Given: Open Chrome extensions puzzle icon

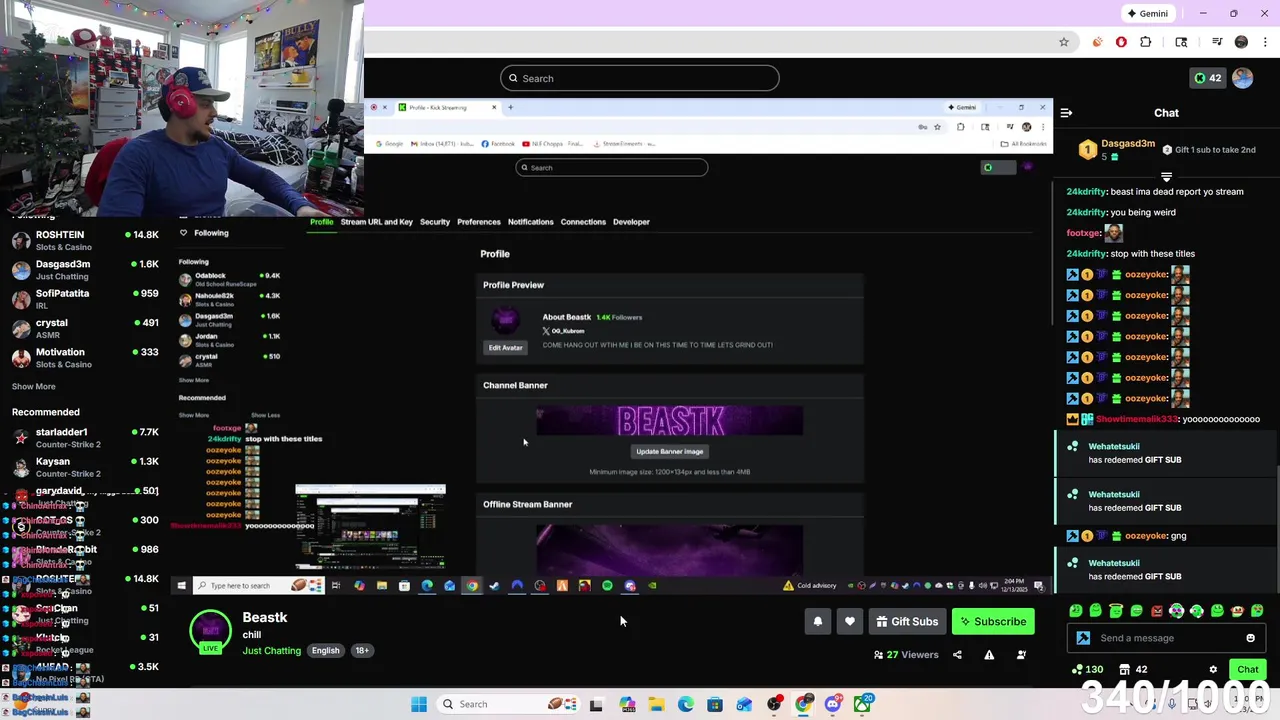Looking at the screenshot, I should point(1145,42).
